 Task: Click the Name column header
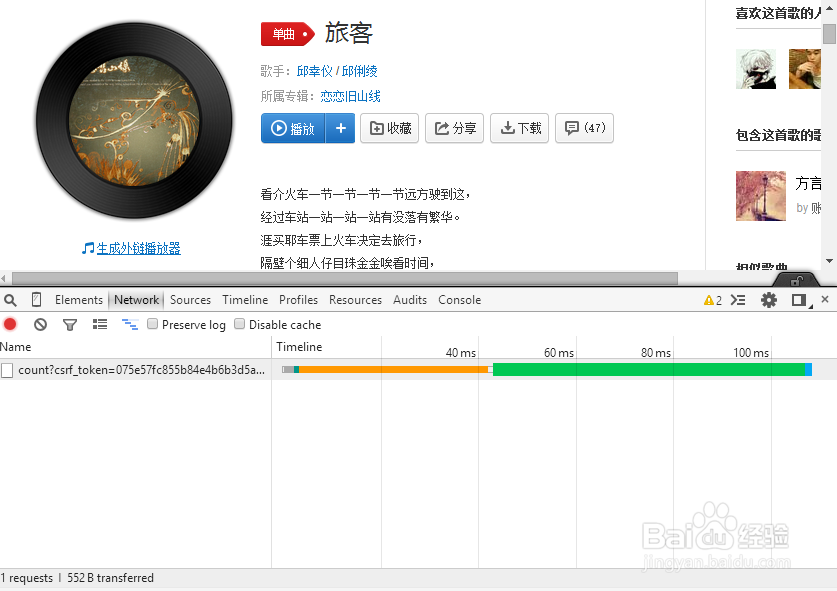pyautogui.click(x=136, y=347)
